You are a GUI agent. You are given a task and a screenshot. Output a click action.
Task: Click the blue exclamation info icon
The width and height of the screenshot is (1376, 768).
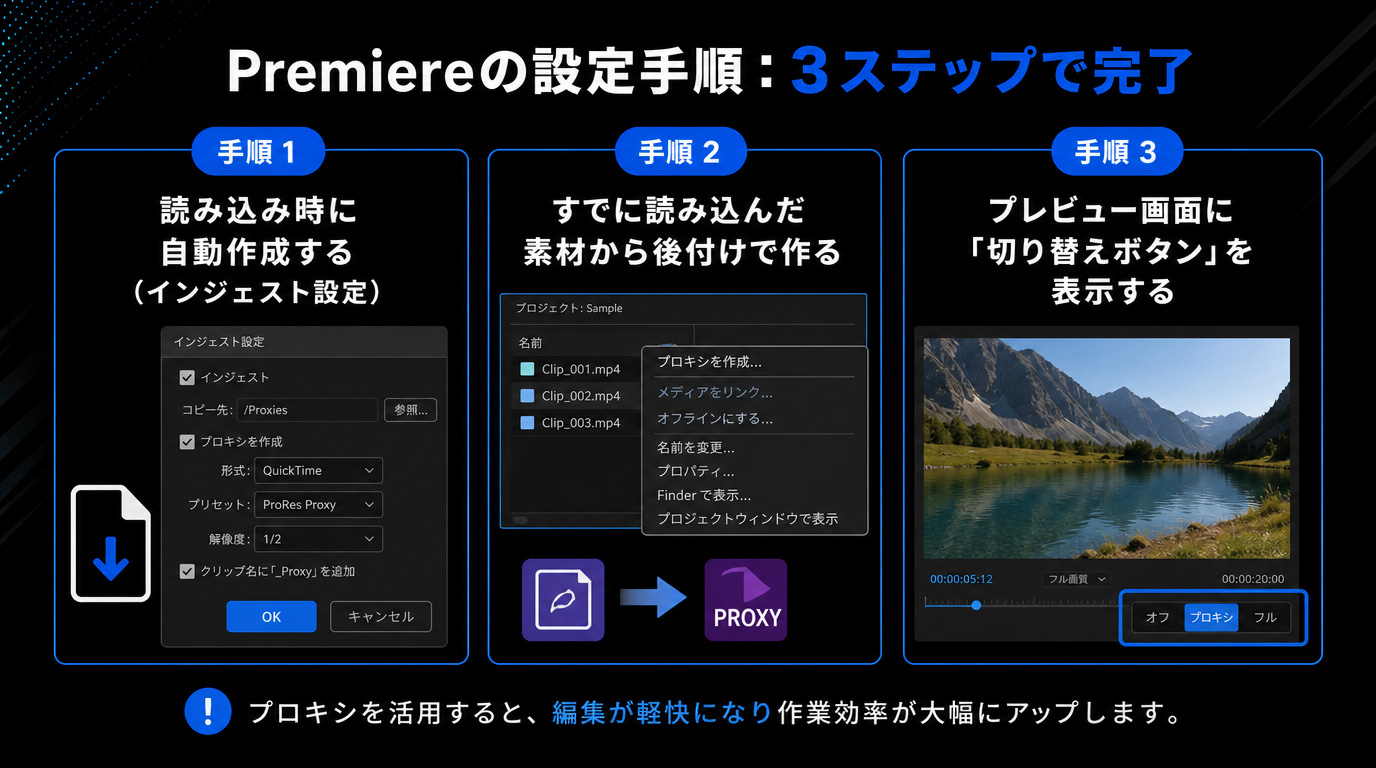[208, 712]
